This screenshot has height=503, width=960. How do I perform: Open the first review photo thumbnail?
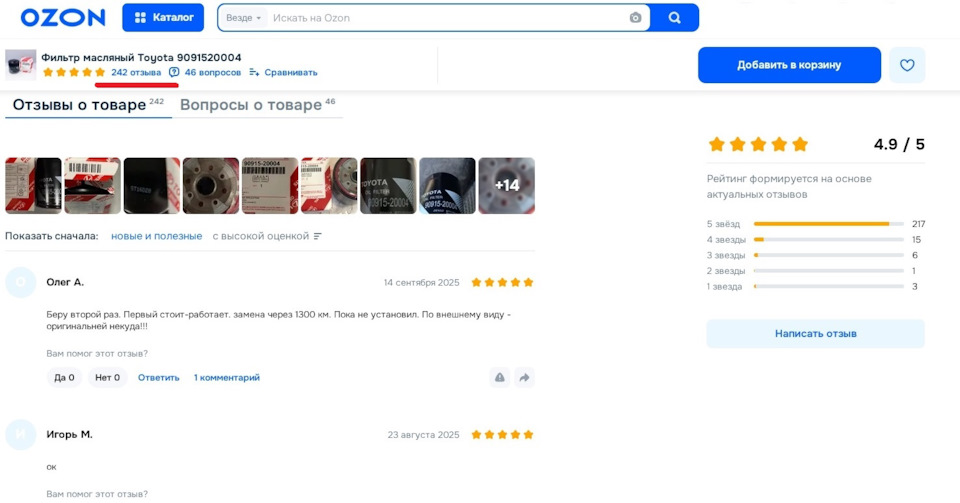coord(34,185)
